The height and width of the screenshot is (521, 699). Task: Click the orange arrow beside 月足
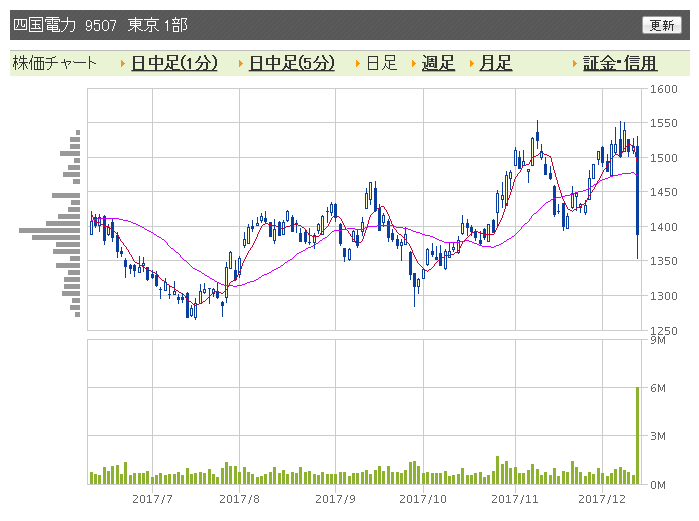(471, 64)
